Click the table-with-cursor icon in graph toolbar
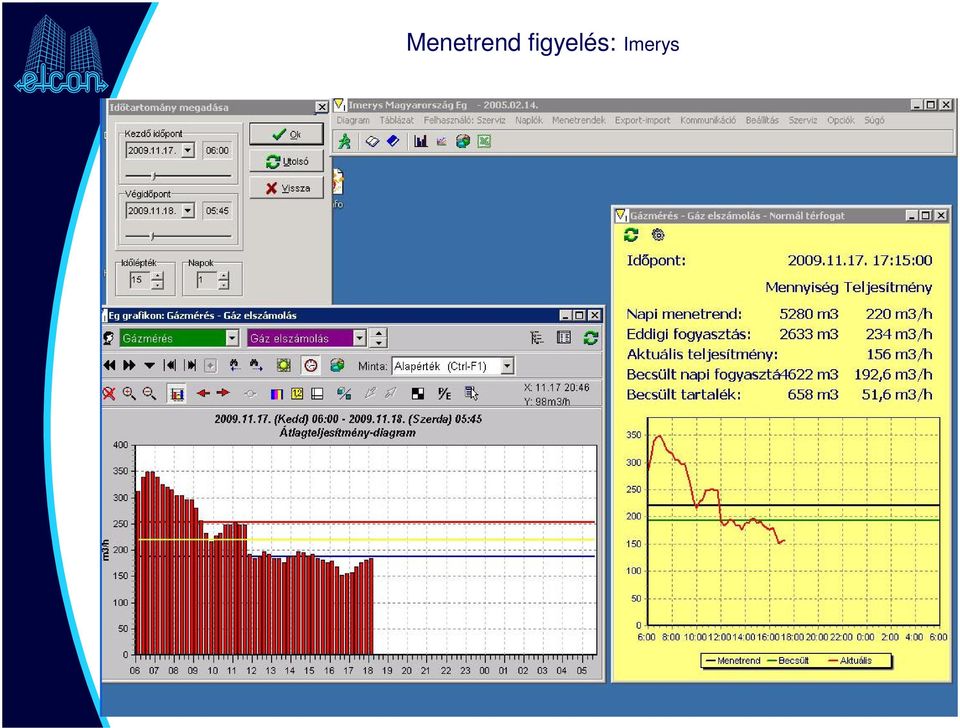The image size is (960, 728). click(x=471, y=394)
